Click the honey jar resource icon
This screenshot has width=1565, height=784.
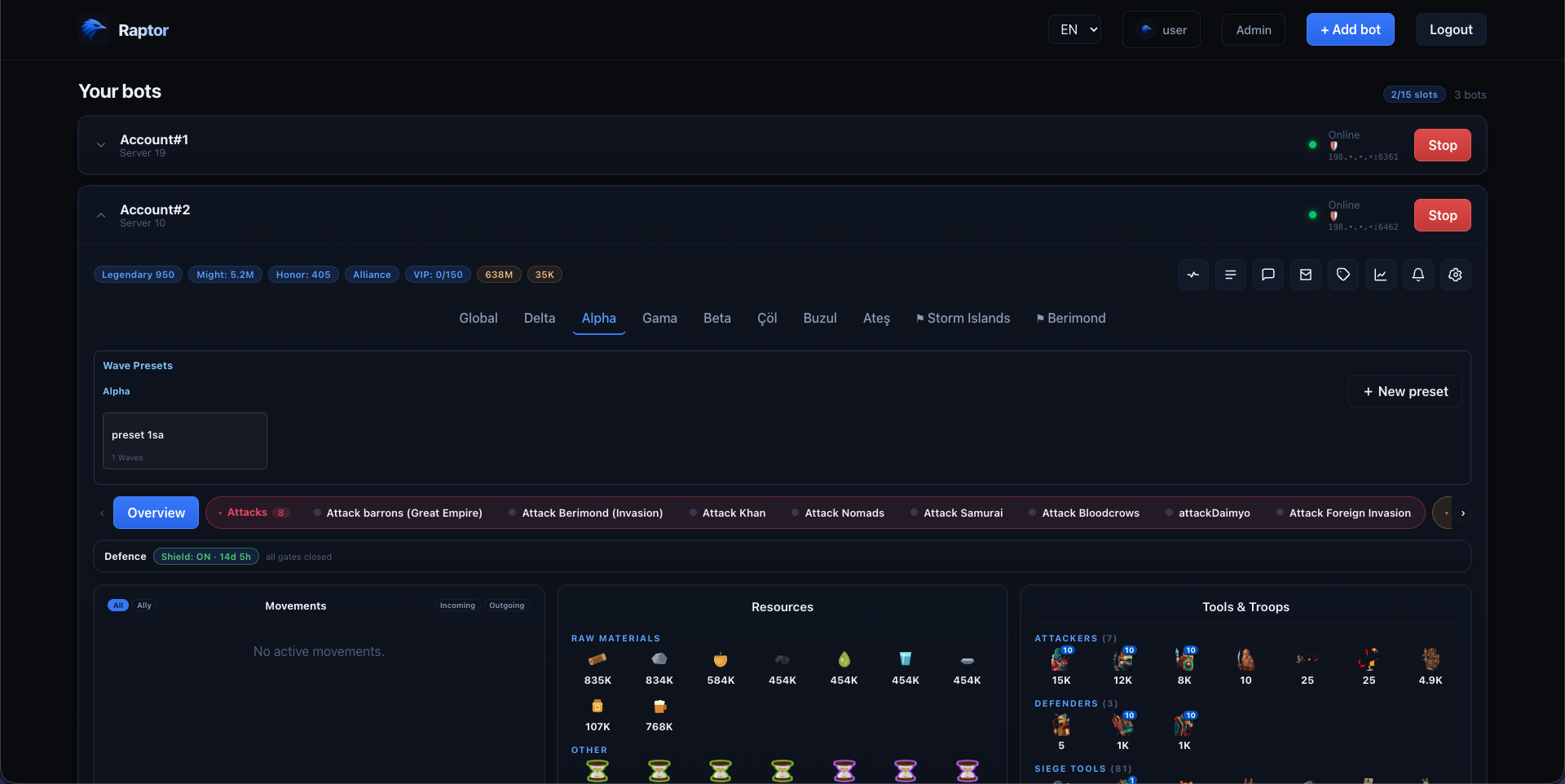click(x=597, y=706)
